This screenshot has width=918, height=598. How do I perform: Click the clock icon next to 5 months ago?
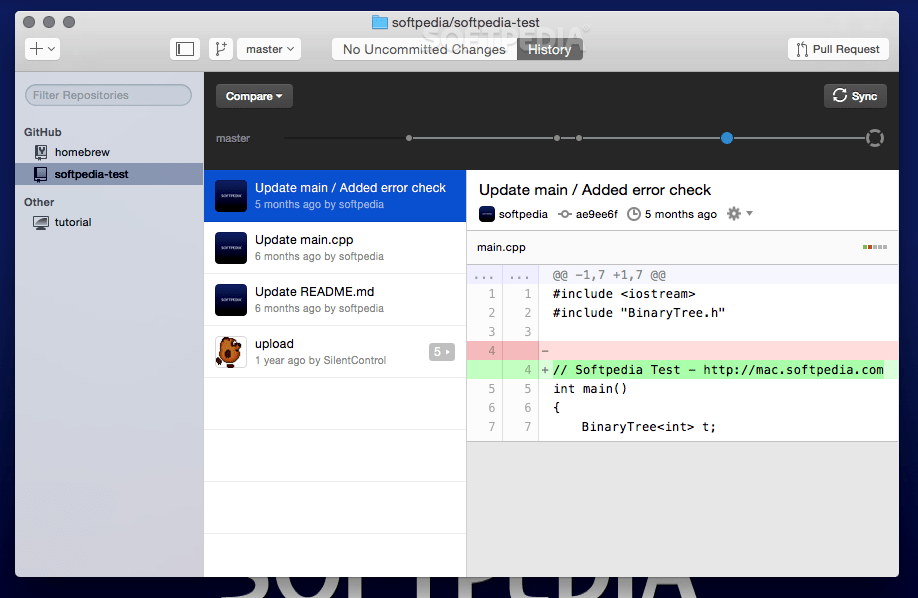coord(633,214)
